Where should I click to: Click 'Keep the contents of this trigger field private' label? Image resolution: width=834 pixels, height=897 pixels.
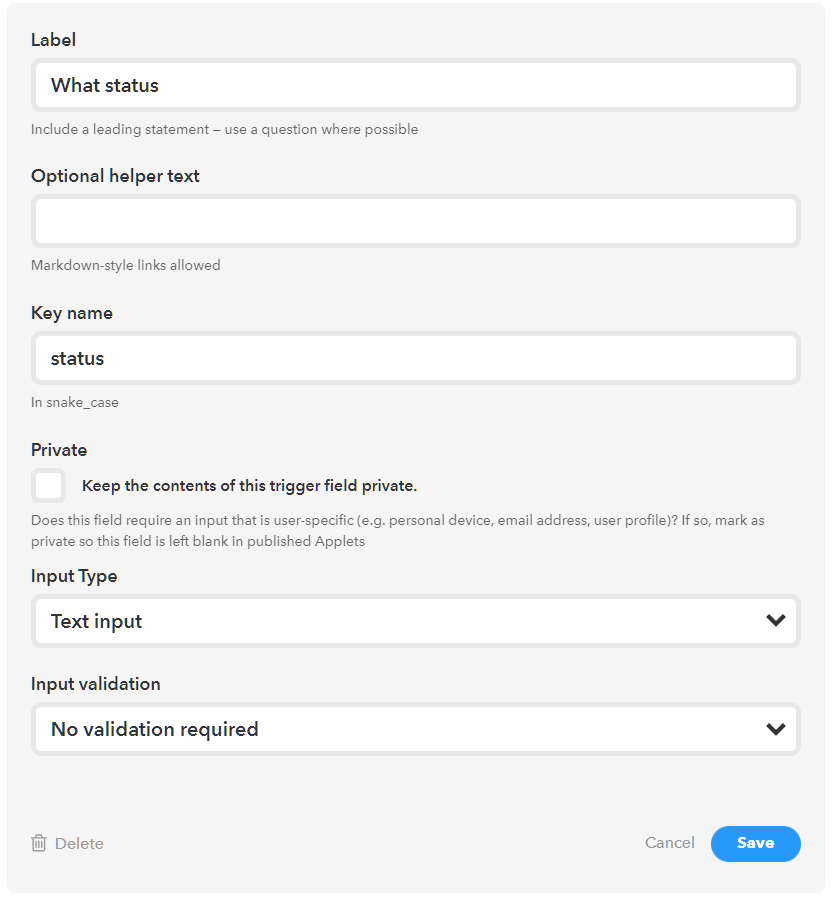tap(249, 486)
